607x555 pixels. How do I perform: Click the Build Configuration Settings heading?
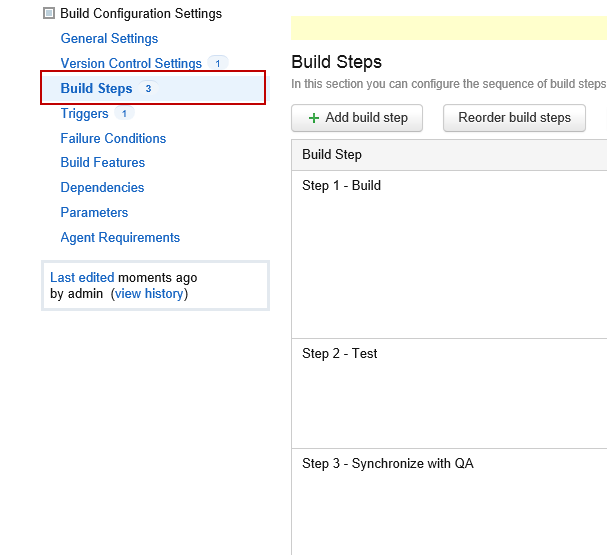141,14
